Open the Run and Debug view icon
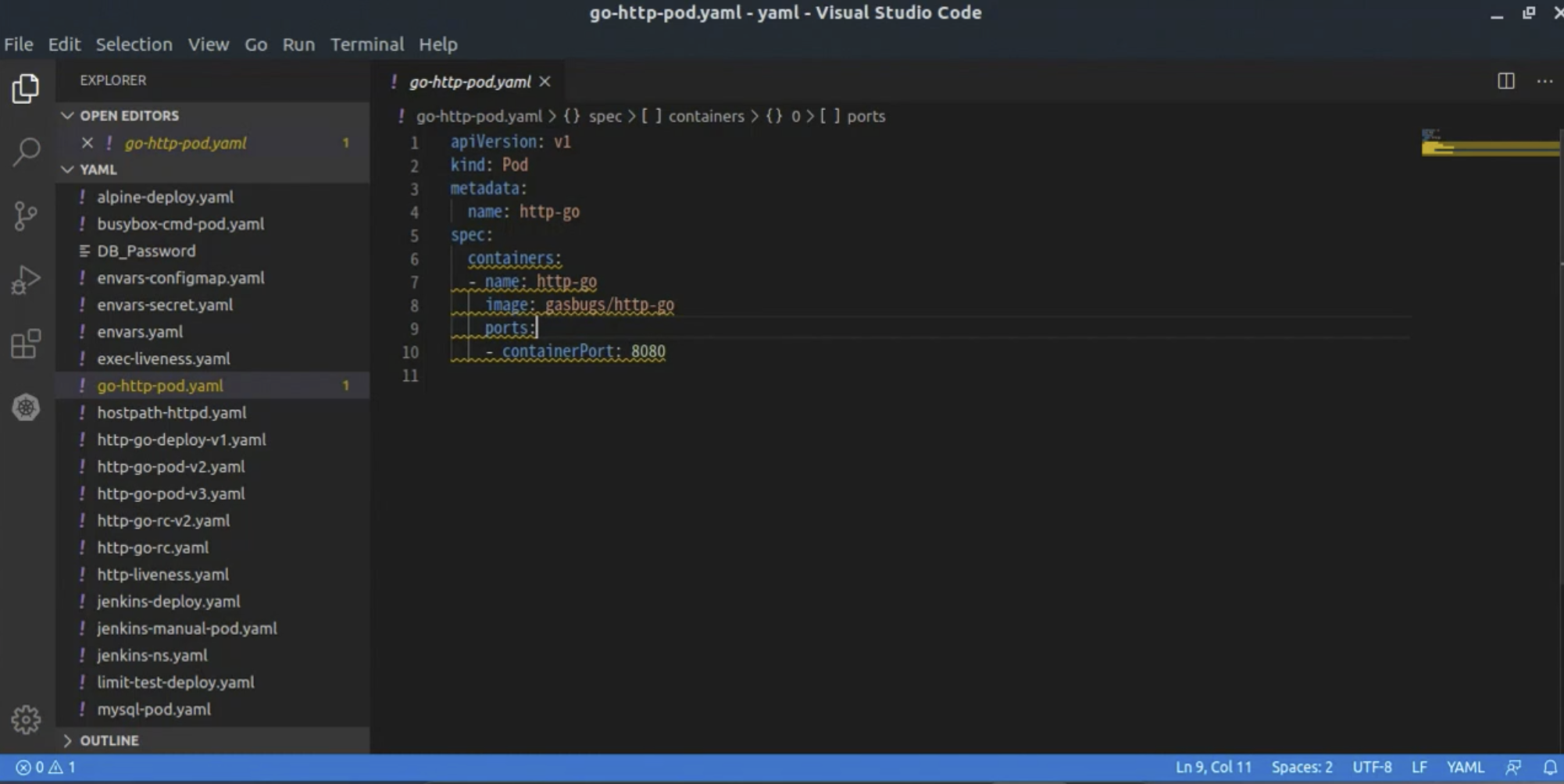Screen dimensions: 1564x784 [26, 280]
